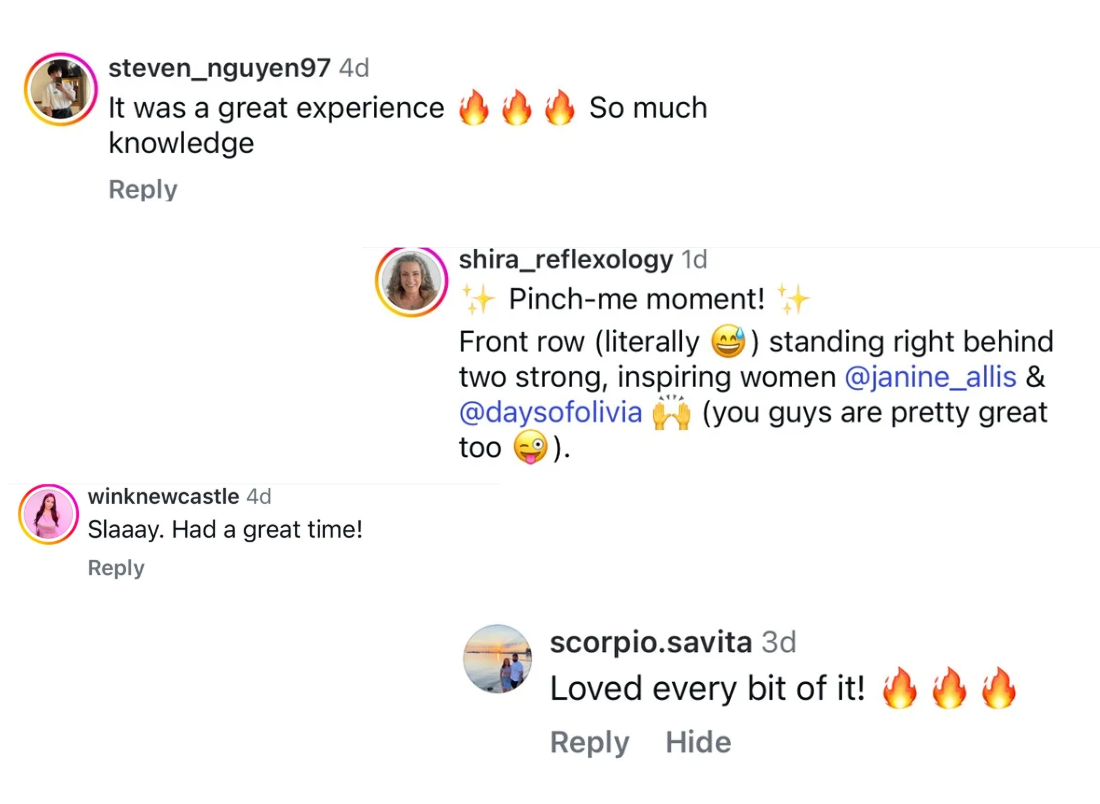Viewport: 1100px width, 804px height.
Task: Click the 1d timestamp next to shira_reflexology
Action: coord(694,260)
